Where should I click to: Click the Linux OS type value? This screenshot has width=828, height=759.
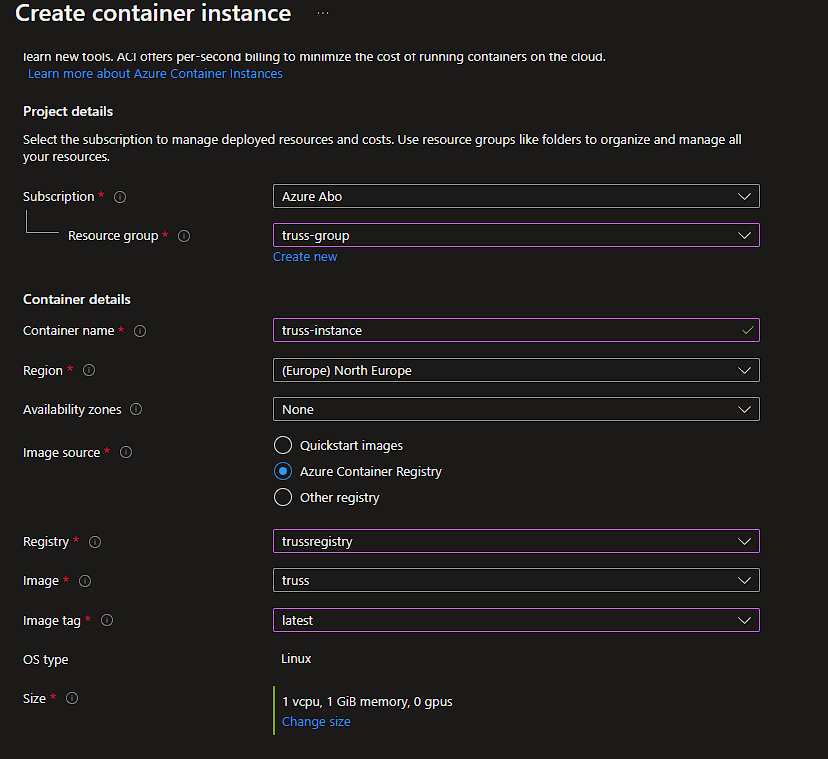coord(296,659)
